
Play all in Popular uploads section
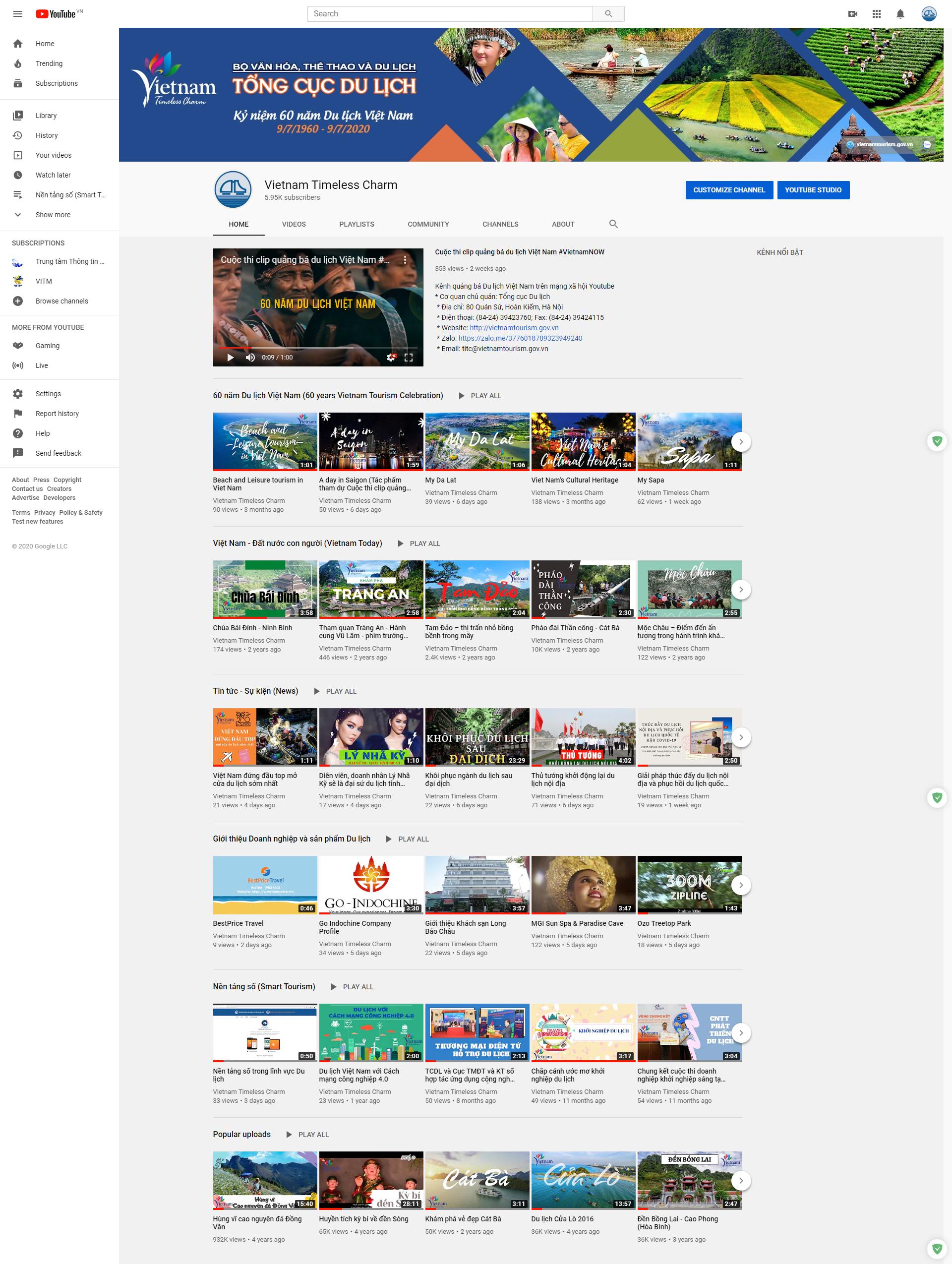(307, 1135)
